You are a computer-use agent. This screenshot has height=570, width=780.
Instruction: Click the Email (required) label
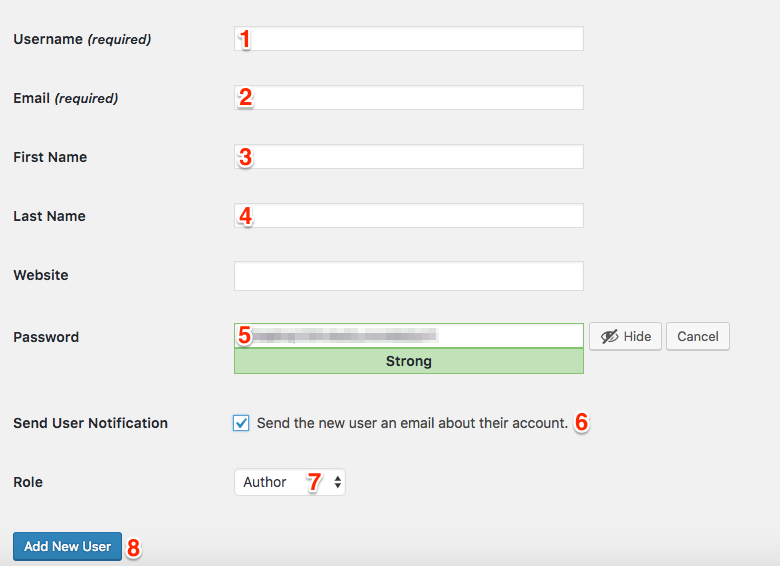pyautogui.click(x=66, y=98)
